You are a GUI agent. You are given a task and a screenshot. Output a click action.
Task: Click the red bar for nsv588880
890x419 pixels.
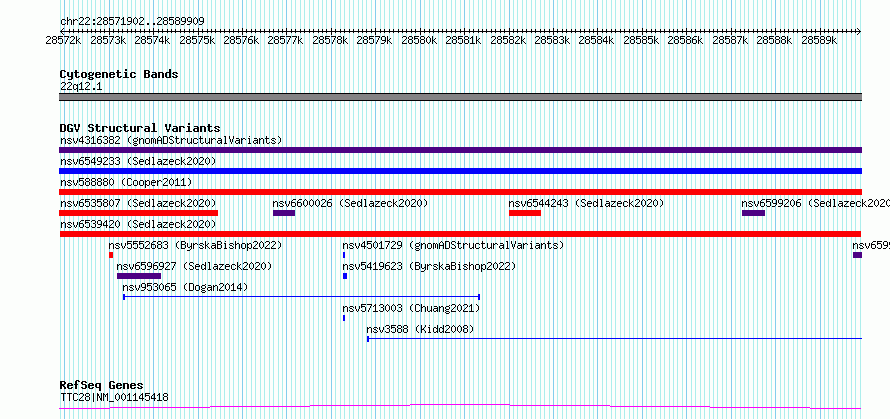pos(460,192)
